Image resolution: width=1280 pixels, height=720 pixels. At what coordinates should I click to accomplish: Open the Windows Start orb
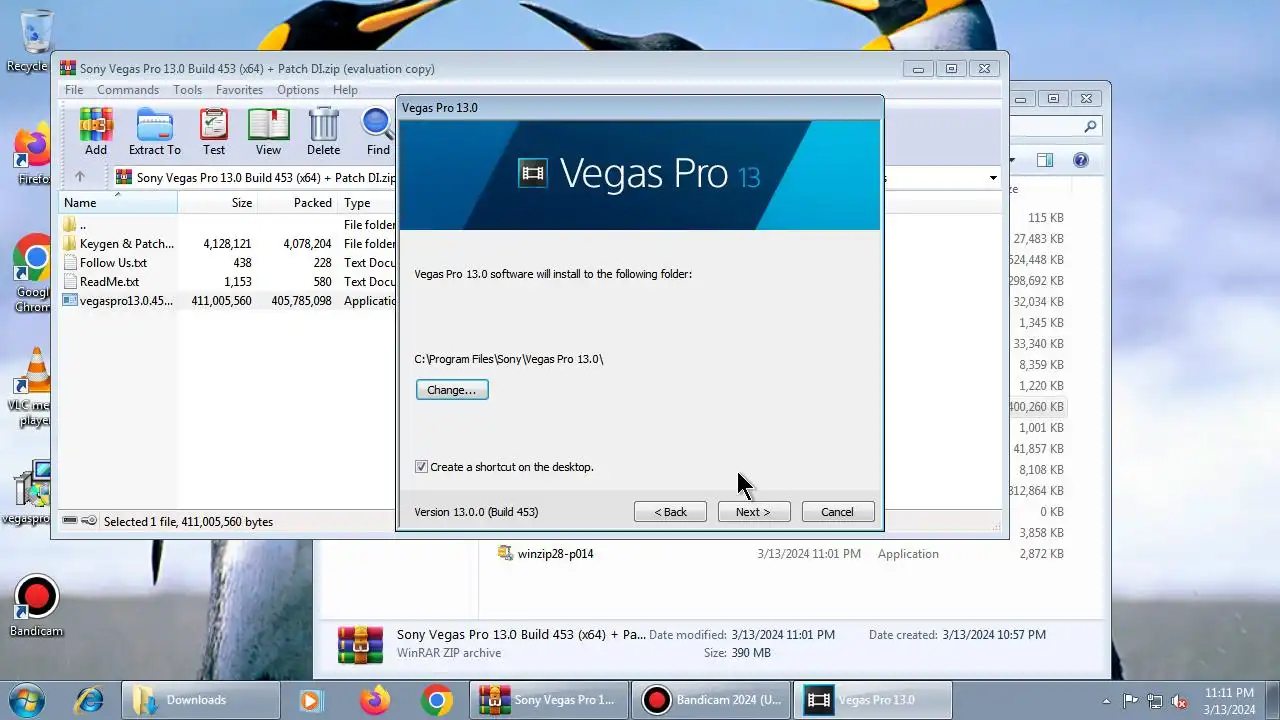(27, 699)
